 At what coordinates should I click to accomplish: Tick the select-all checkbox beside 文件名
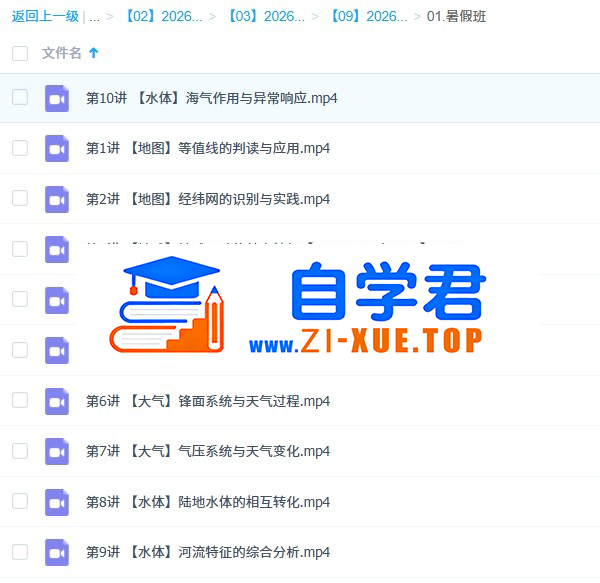point(20,53)
